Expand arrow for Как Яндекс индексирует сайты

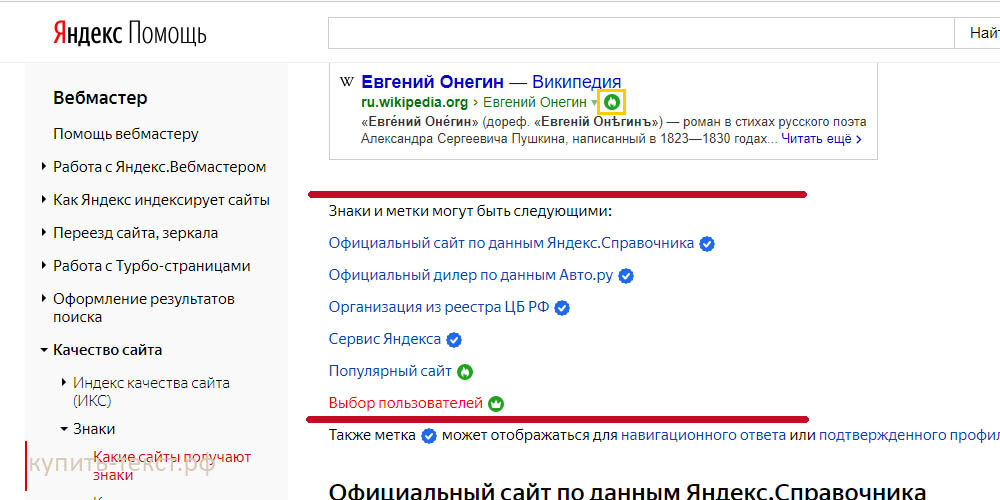(x=43, y=200)
